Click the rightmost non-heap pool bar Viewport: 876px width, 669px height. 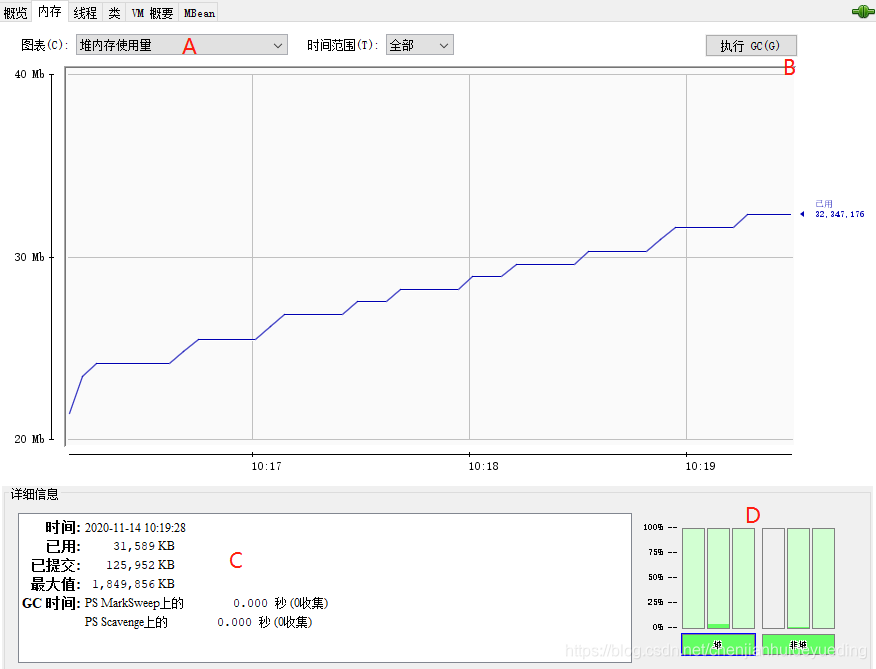823,578
